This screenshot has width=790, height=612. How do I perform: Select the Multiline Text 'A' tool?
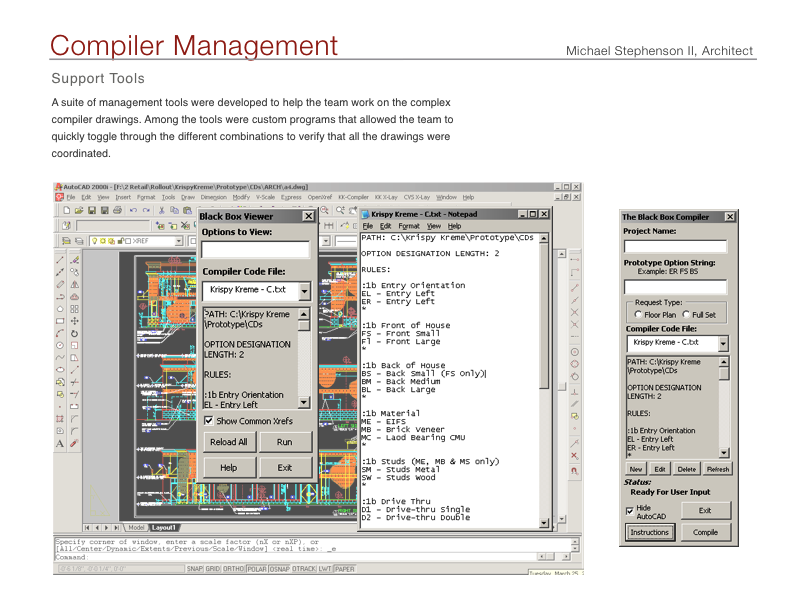click(60, 443)
